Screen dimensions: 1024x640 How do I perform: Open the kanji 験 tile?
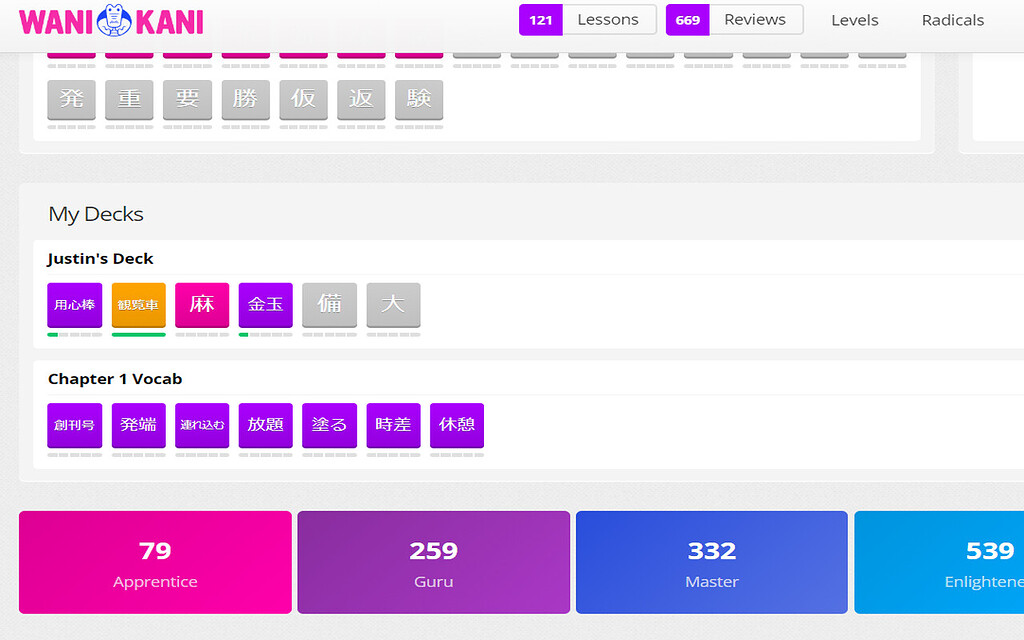click(419, 100)
